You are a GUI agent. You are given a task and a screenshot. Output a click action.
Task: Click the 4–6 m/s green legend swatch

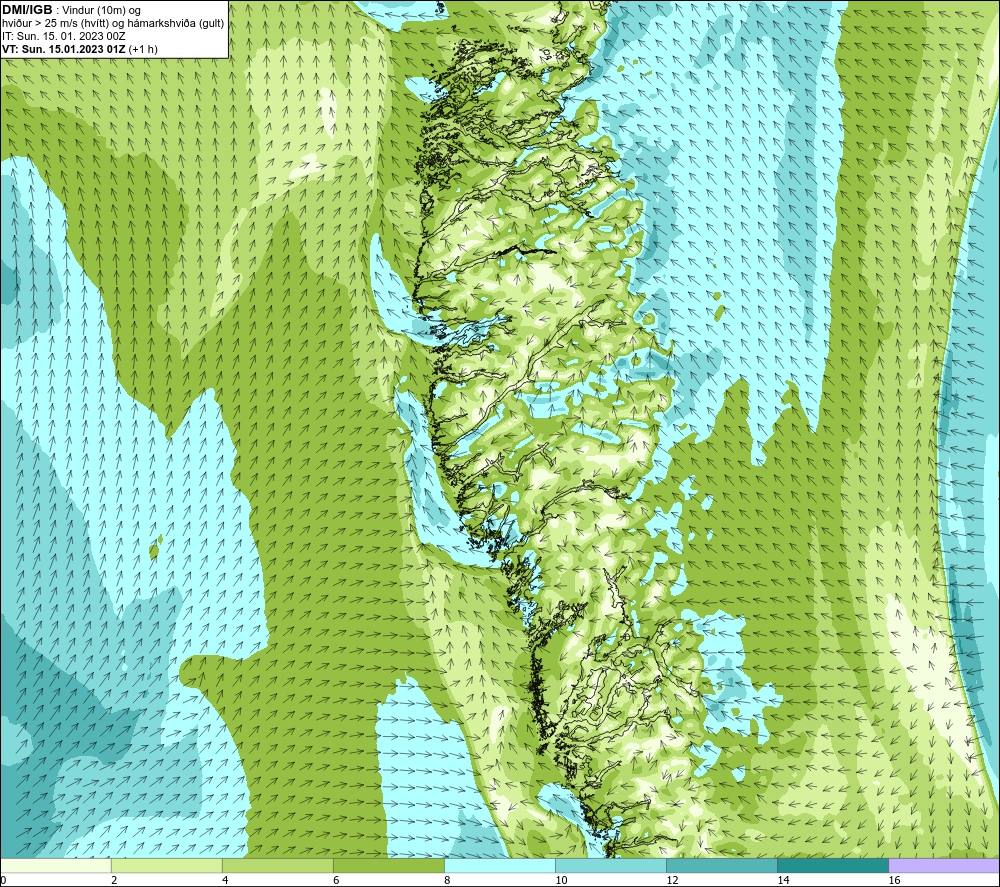[278, 865]
